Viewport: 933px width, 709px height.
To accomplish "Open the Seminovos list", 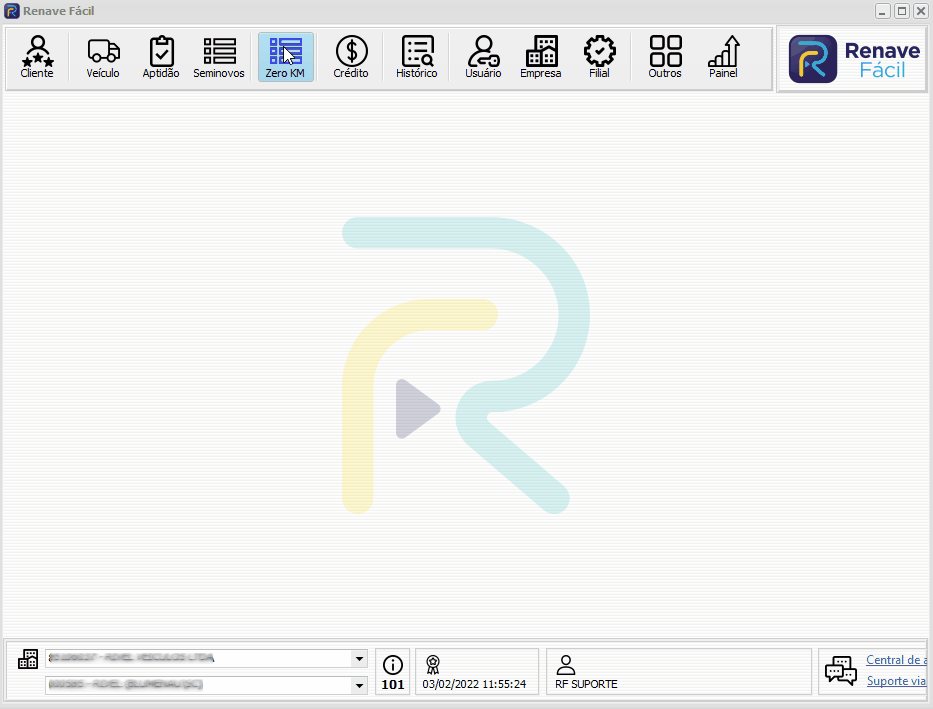I will (x=219, y=57).
